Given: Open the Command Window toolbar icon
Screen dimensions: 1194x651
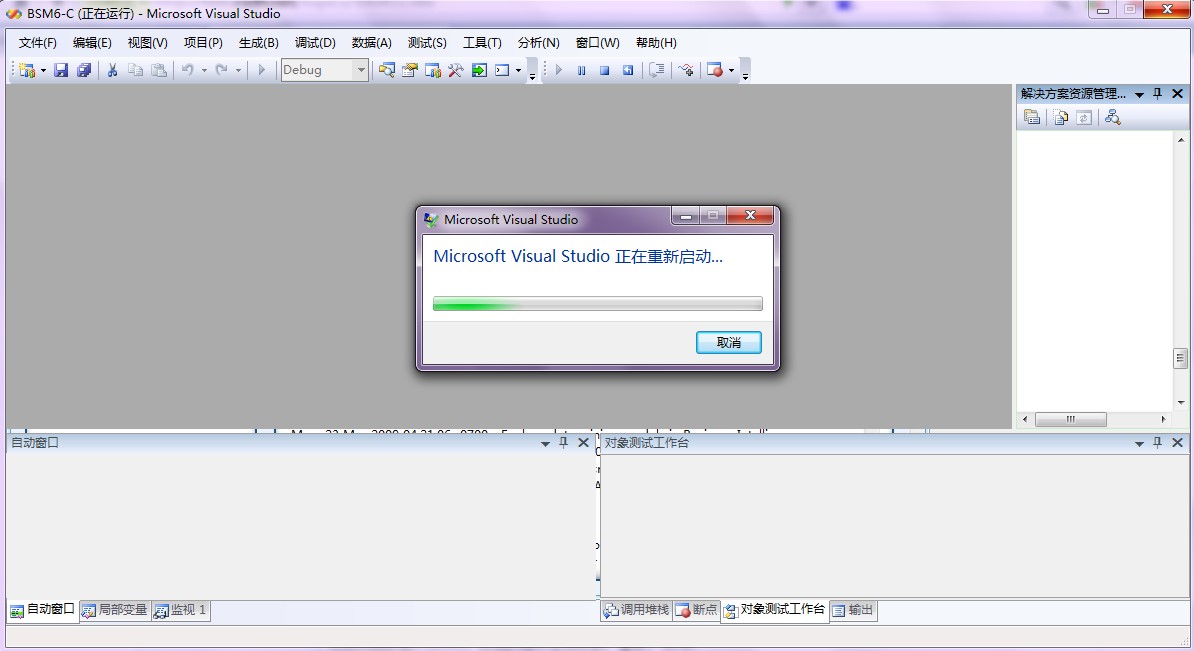Looking at the screenshot, I should point(502,70).
